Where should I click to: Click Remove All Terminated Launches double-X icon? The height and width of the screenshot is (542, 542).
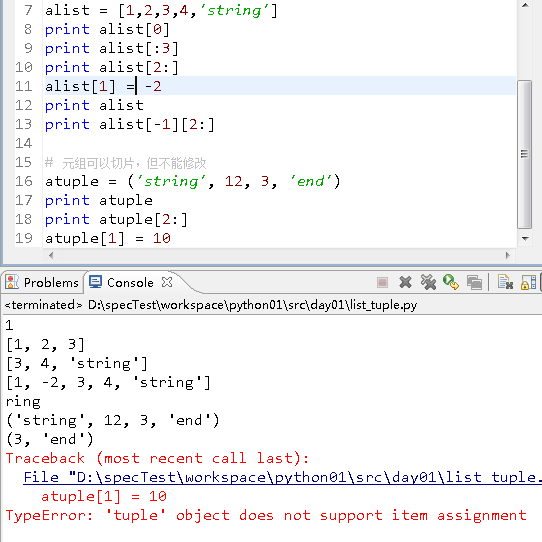click(429, 282)
